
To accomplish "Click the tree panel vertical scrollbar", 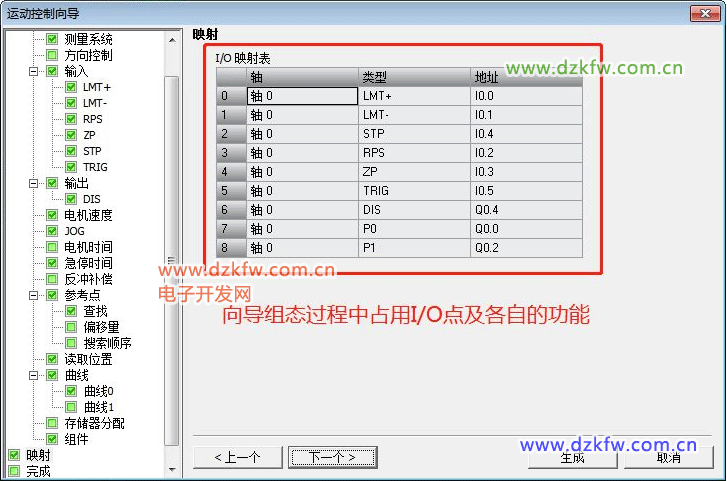I will [x=171, y=260].
